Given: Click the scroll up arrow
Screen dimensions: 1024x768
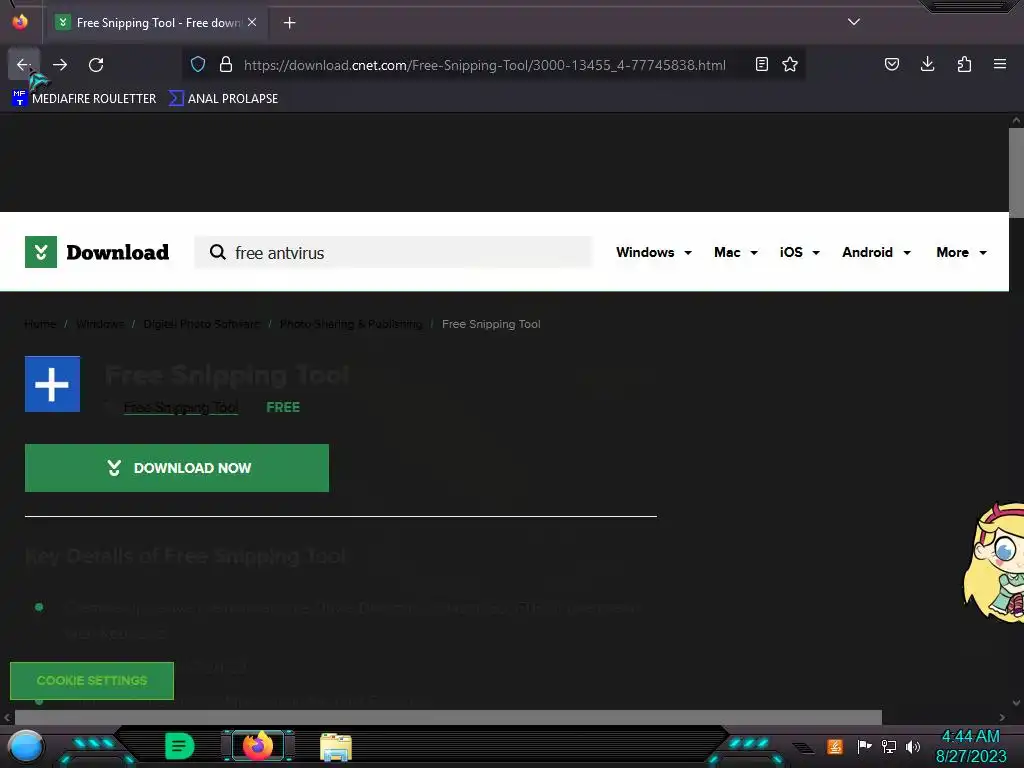Looking at the screenshot, I should [1016, 120].
